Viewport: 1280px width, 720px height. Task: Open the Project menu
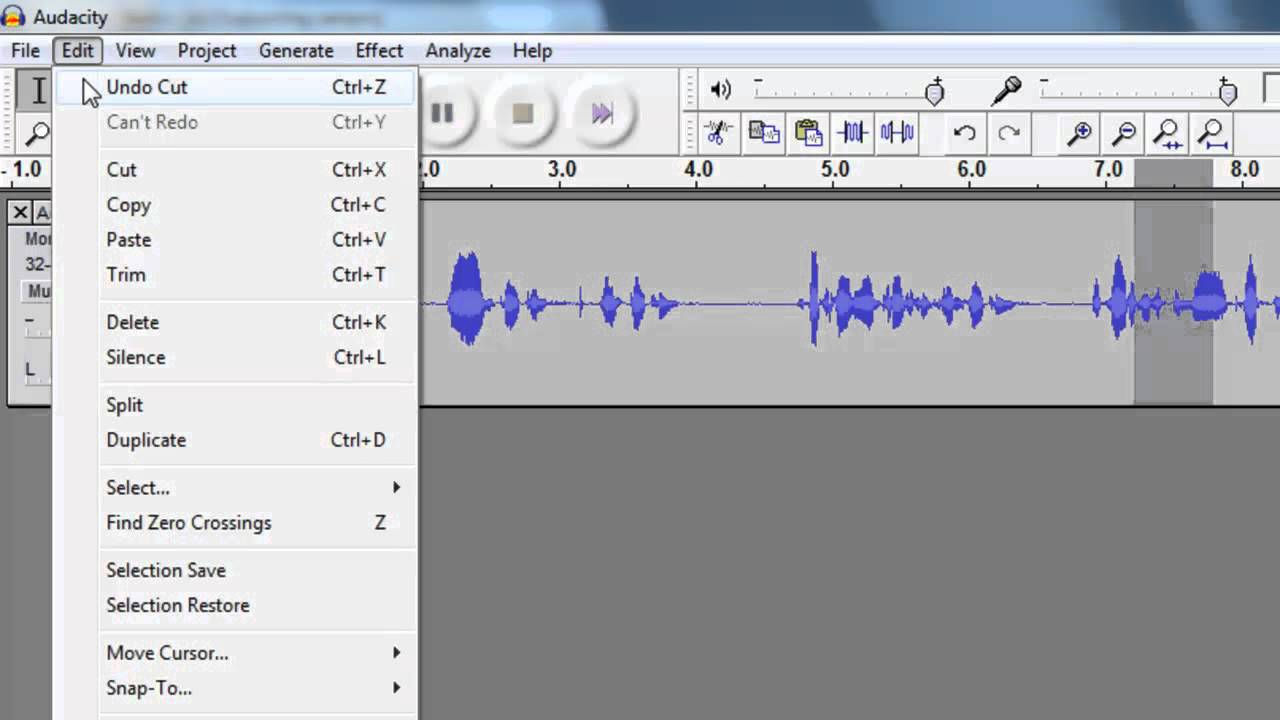click(207, 50)
